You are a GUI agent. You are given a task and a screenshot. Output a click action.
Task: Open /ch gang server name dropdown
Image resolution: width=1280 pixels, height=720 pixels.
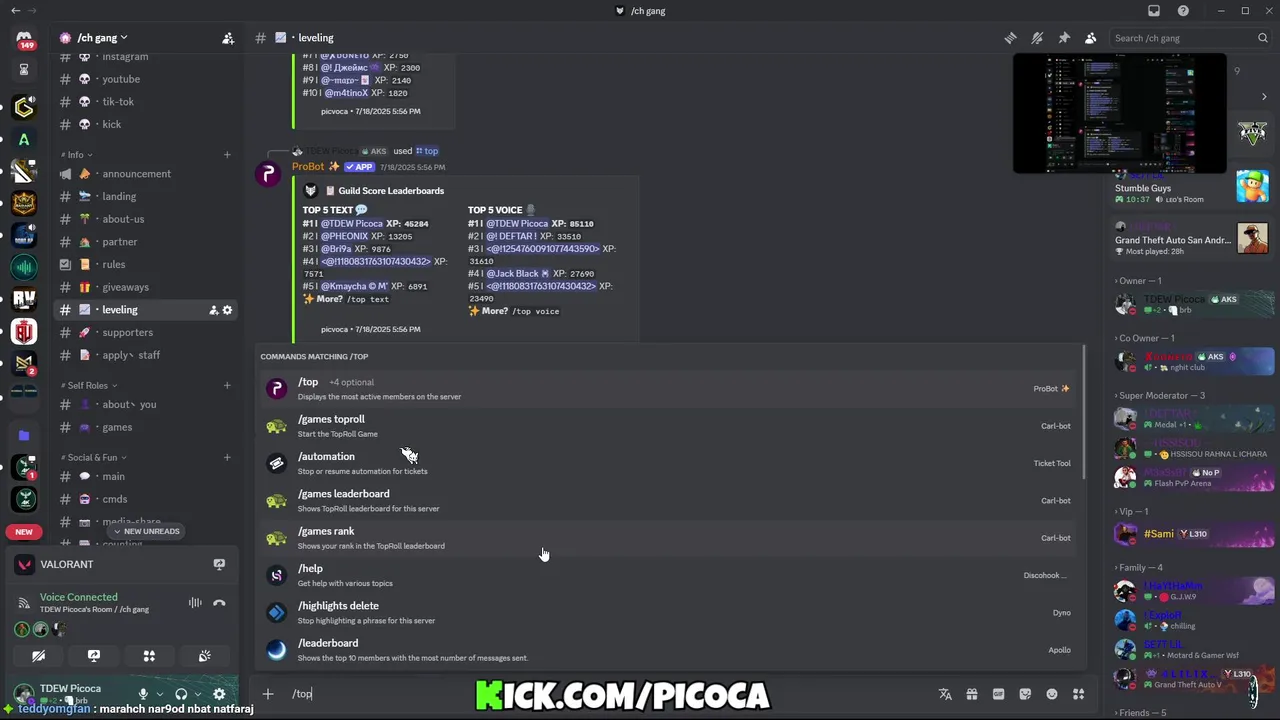click(x=102, y=38)
